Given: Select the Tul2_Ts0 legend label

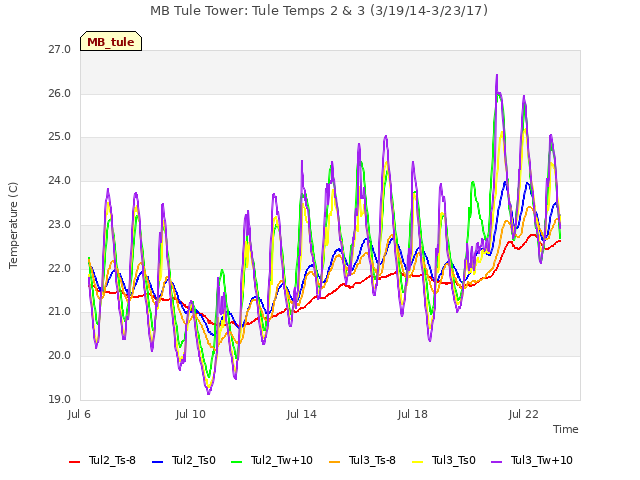Looking at the screenshot, I should (x=193, y=460).
